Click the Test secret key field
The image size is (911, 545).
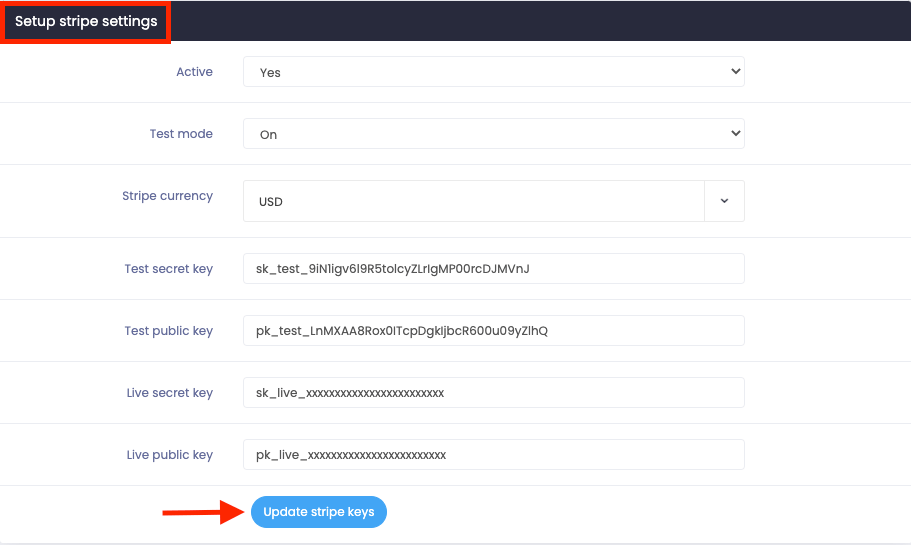[x=493, y=268]
